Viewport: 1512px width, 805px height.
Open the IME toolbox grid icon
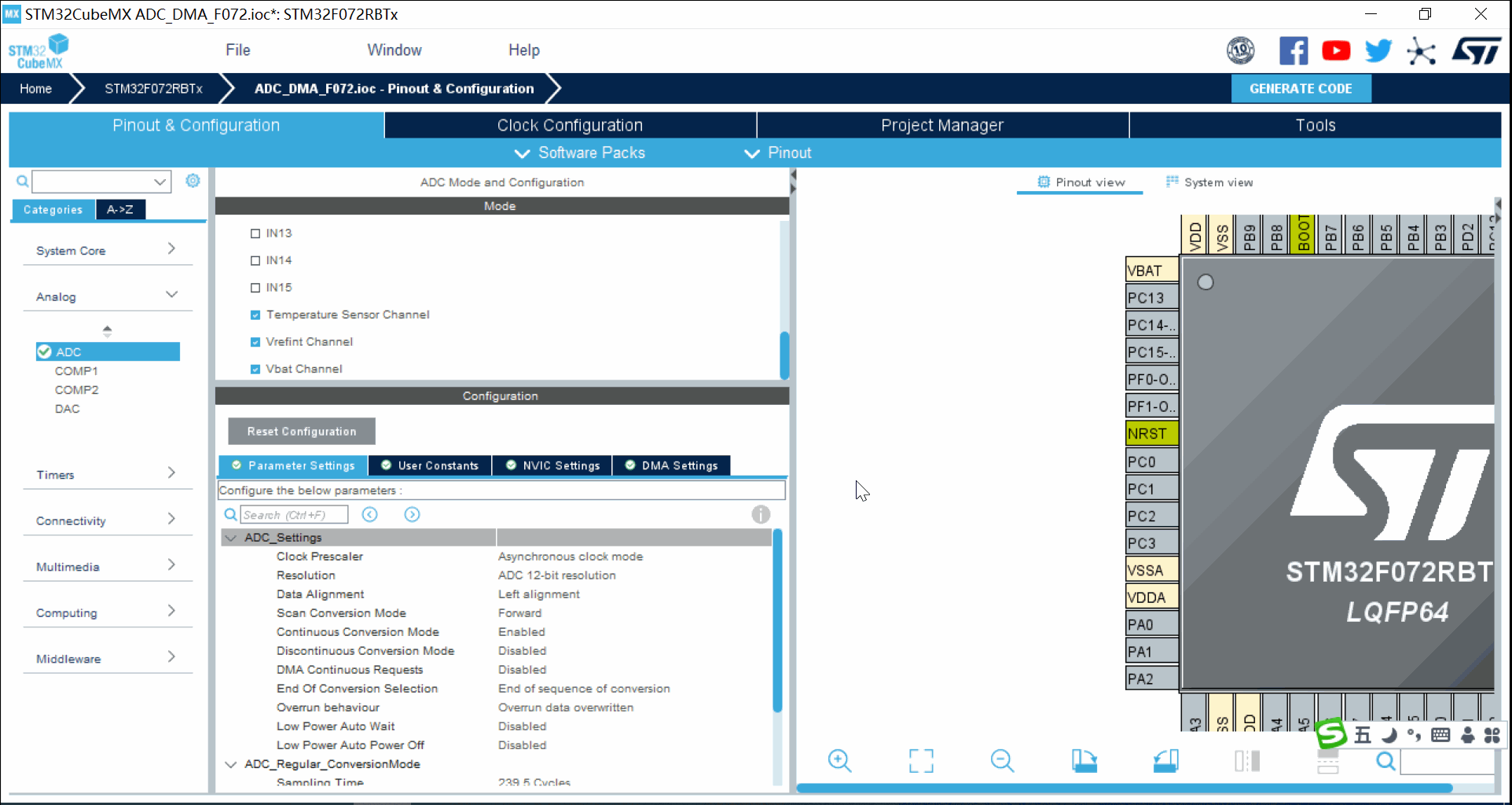(x=1492, y=735)
